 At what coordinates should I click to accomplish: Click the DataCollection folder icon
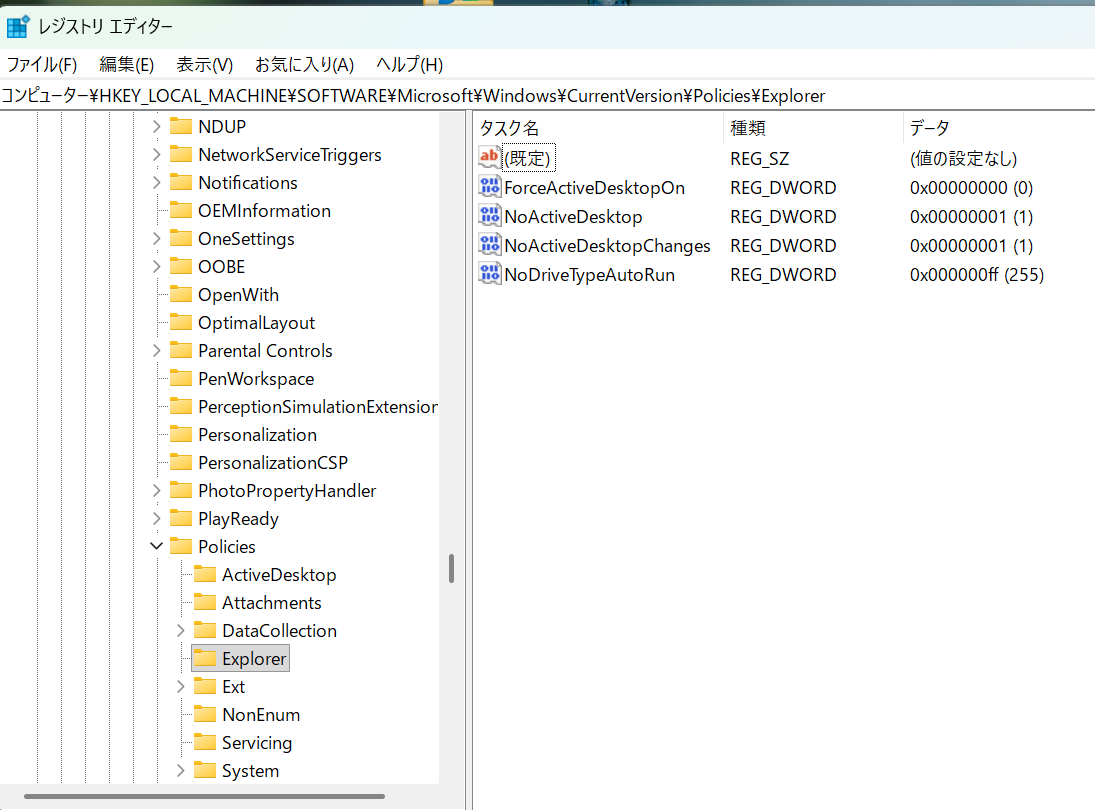[x=205, y=630]
